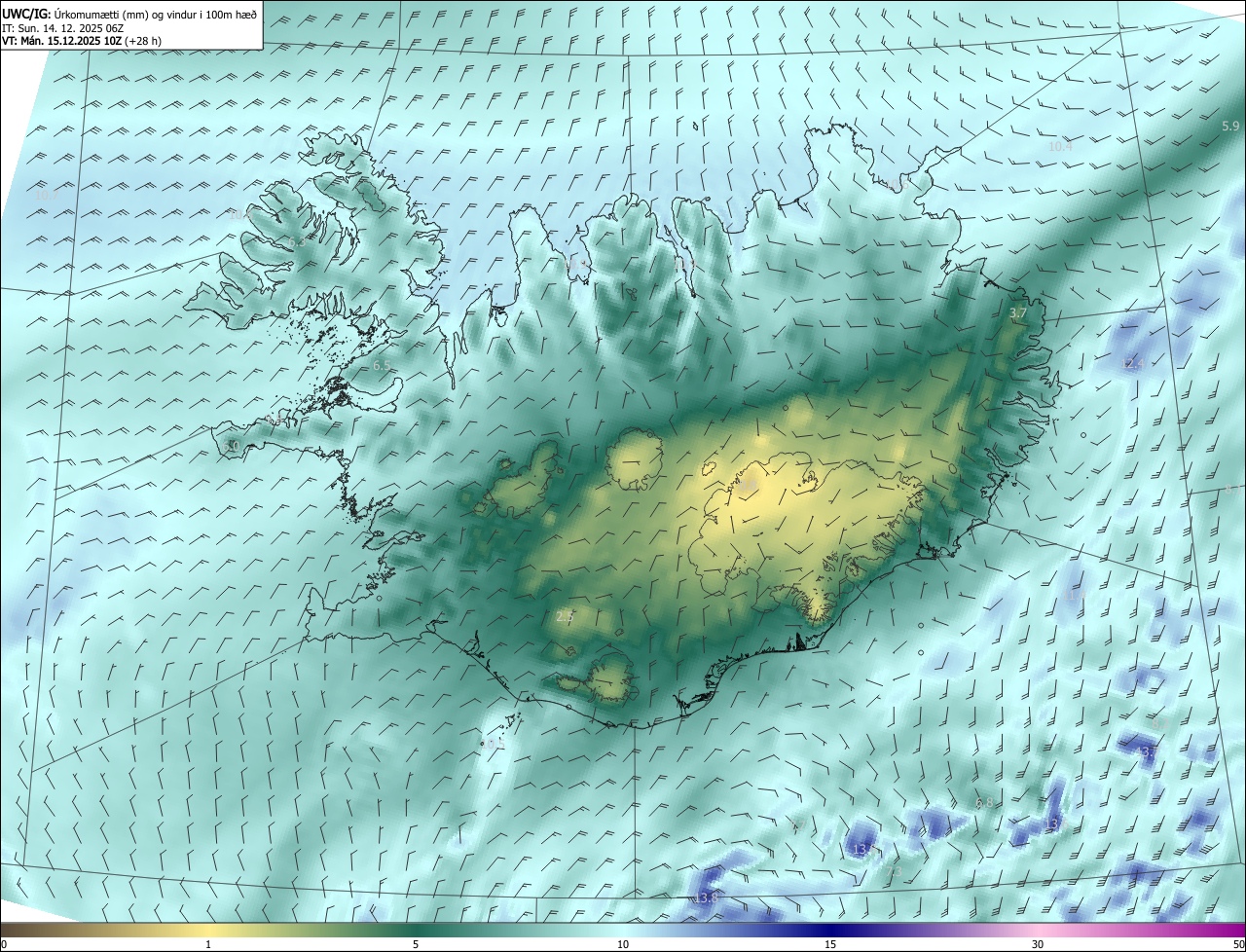The height and width of the screenshot is (952, 1246).
Task: Click the '6.3' value label on the map
Action: (296, 242)
